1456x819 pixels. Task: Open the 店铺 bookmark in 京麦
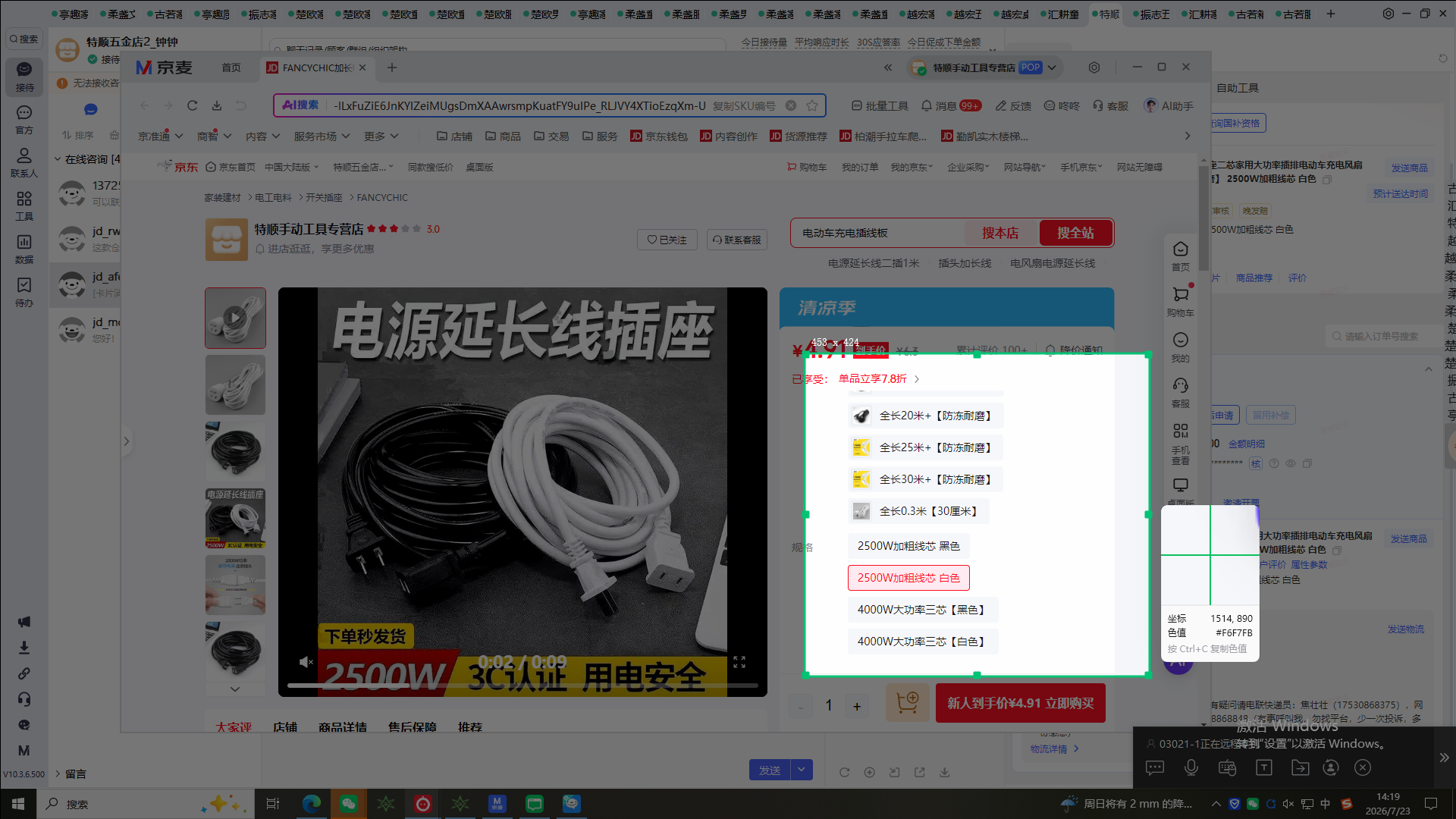coord(454,136)
